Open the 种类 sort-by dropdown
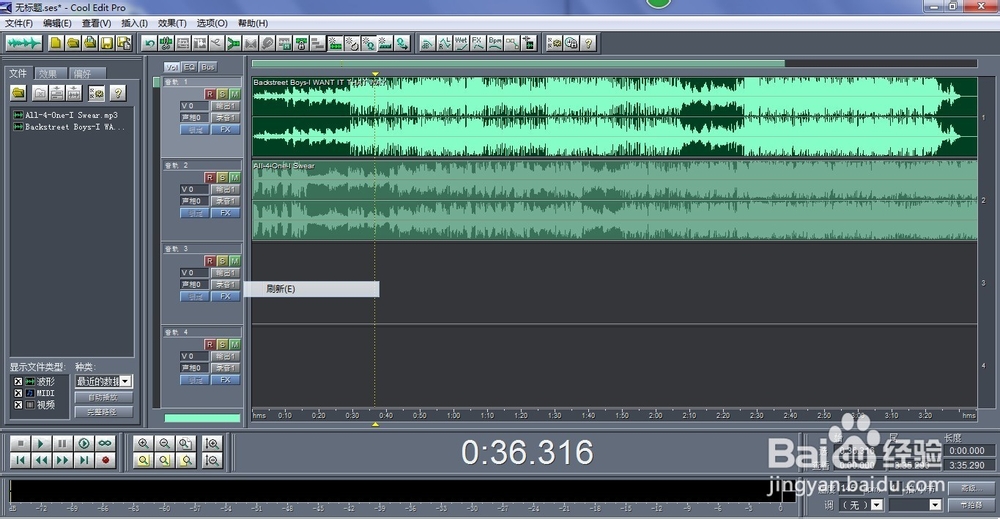The width and height of the screenshot is (1000, 519). click(x=104, y=381)
